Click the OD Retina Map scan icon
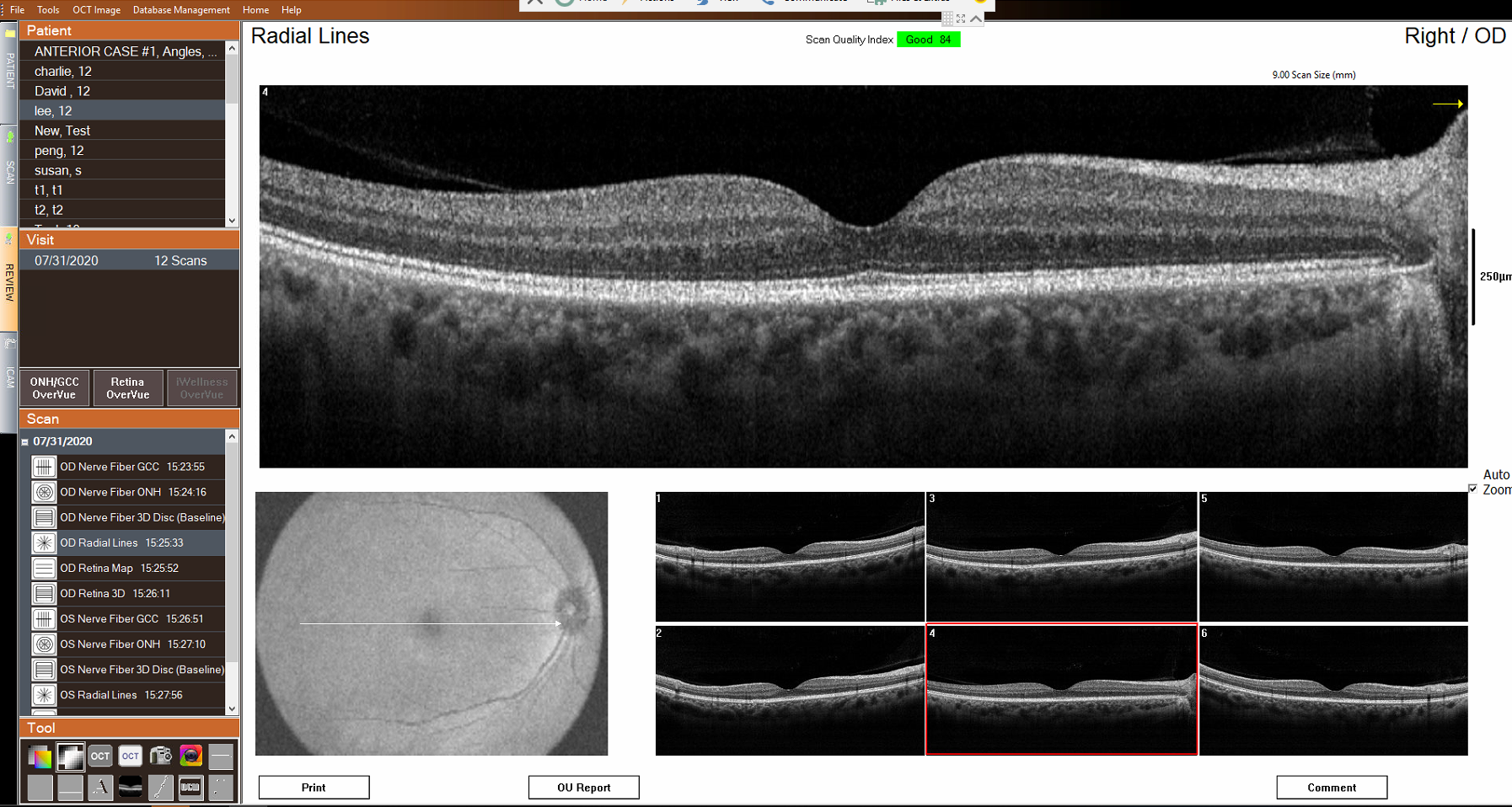Viewport: 1512px width, 807px height. [44, 568]
